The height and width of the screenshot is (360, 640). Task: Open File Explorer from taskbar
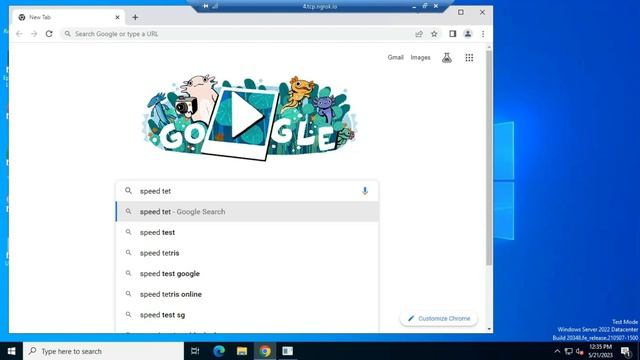point(242,351)
